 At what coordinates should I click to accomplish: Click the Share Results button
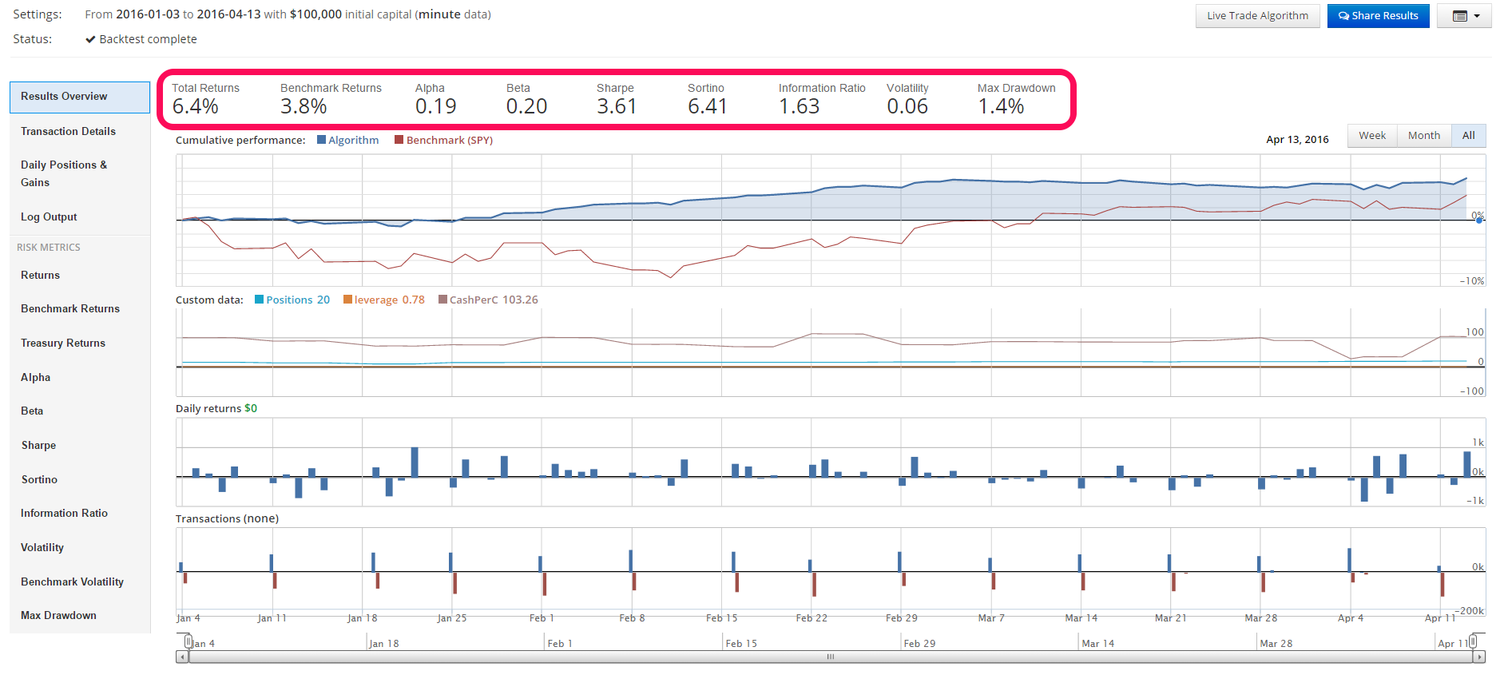[1378, 16]
